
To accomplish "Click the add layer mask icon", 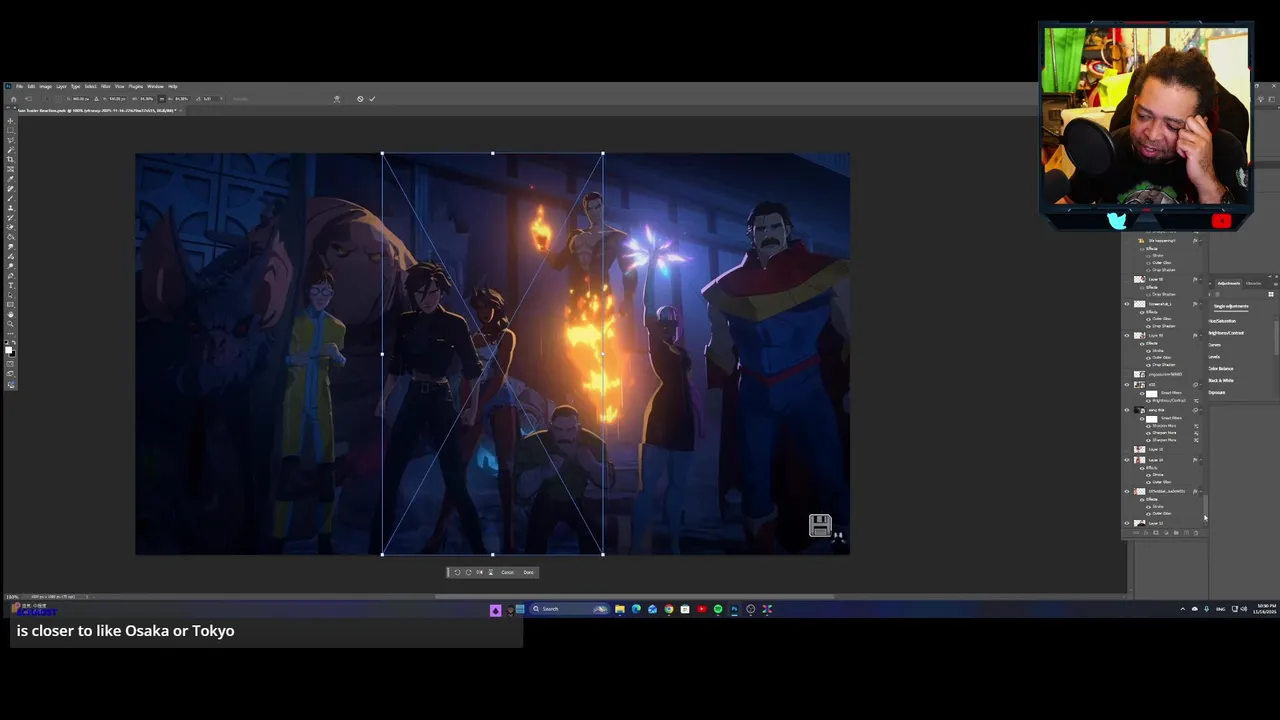I will [x=1156, y=532].
